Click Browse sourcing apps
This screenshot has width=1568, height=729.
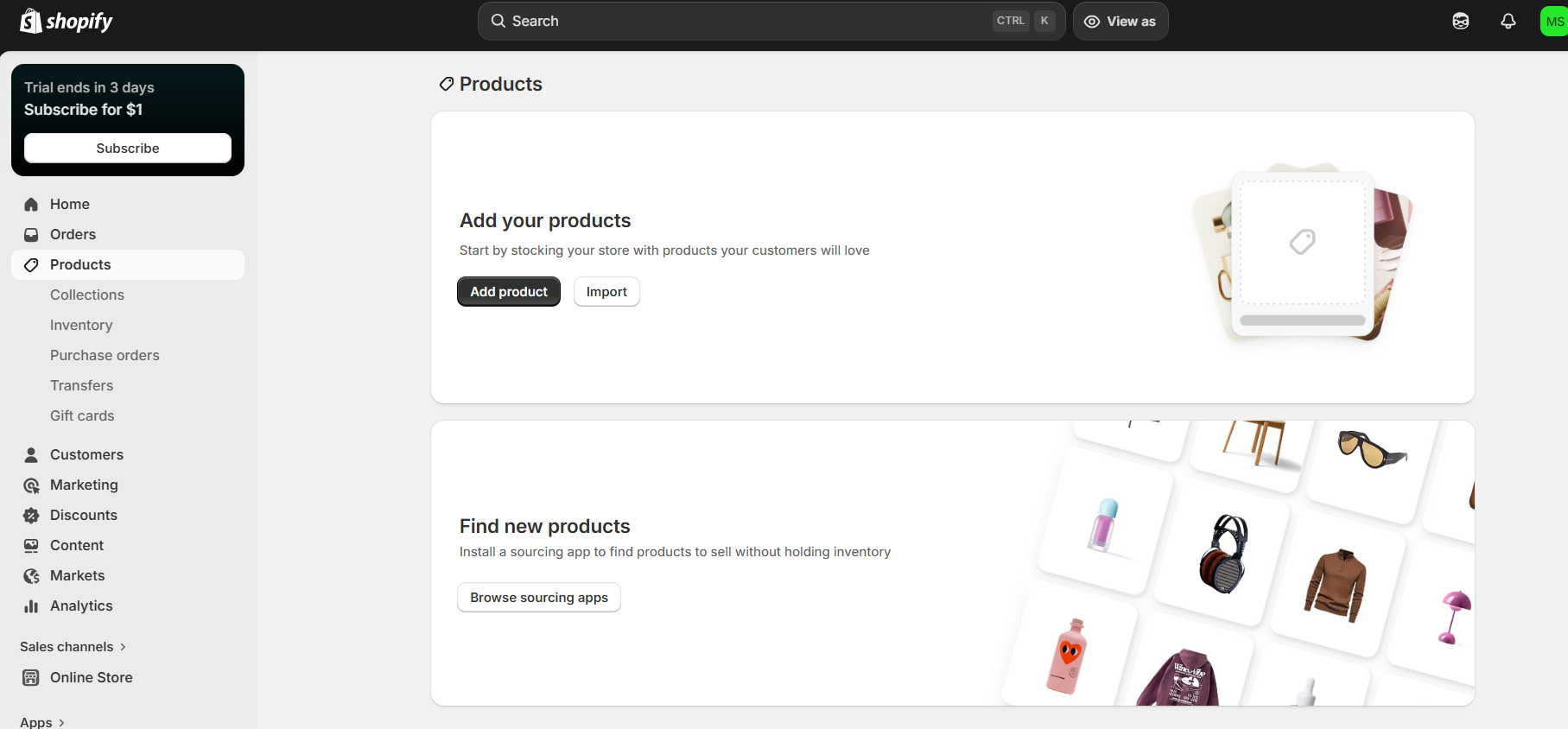[x=539, y=598]
